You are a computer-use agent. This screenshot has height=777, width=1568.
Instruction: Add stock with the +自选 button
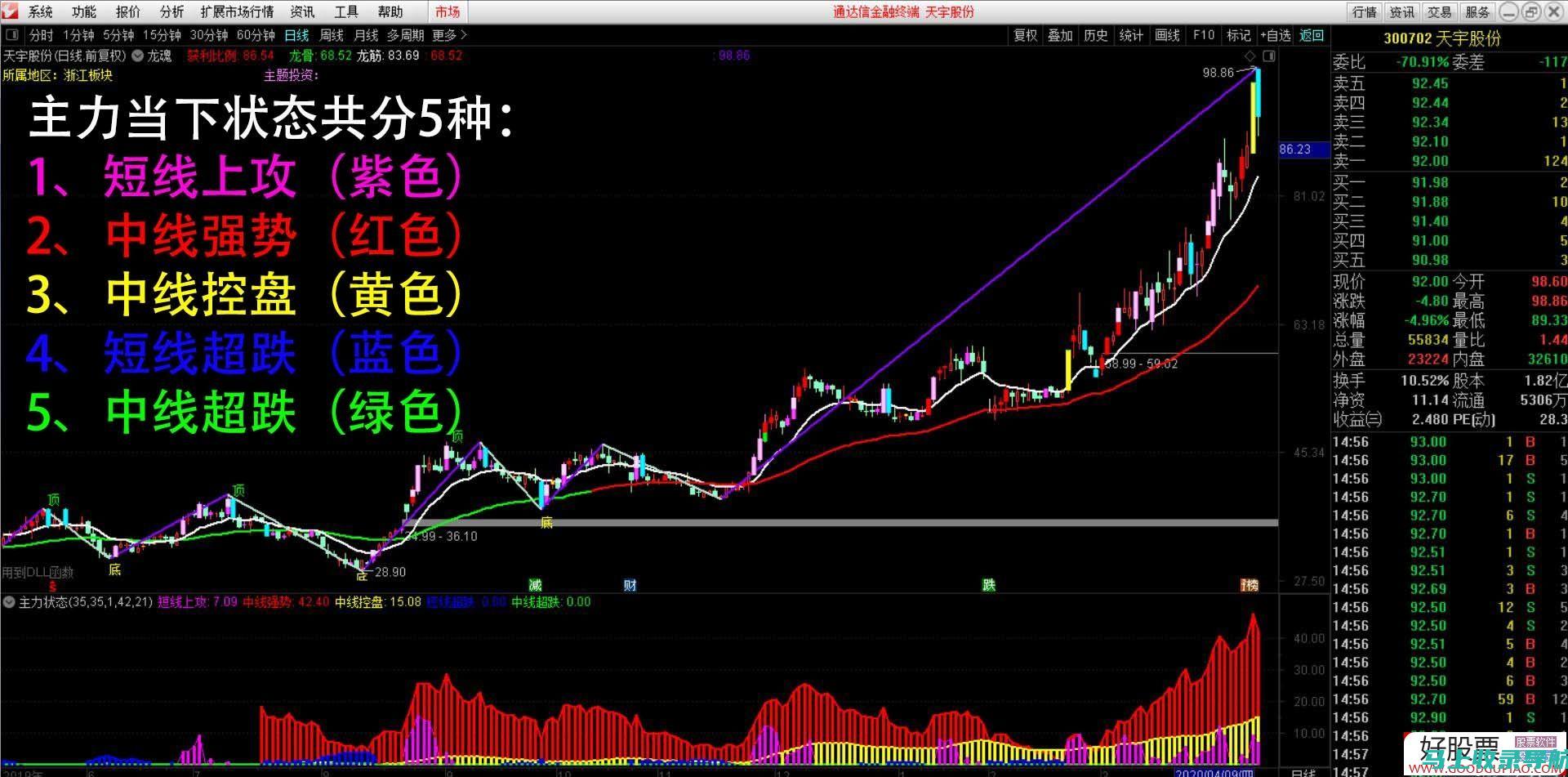[1276, 35]
